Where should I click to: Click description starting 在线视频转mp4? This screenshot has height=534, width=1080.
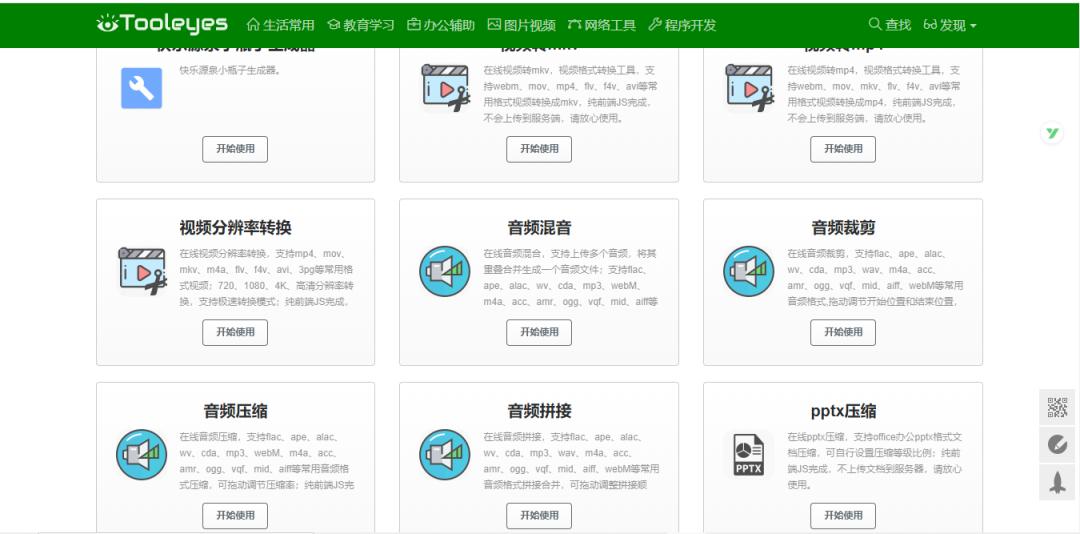pyautogui.click(x=875, y=94)
